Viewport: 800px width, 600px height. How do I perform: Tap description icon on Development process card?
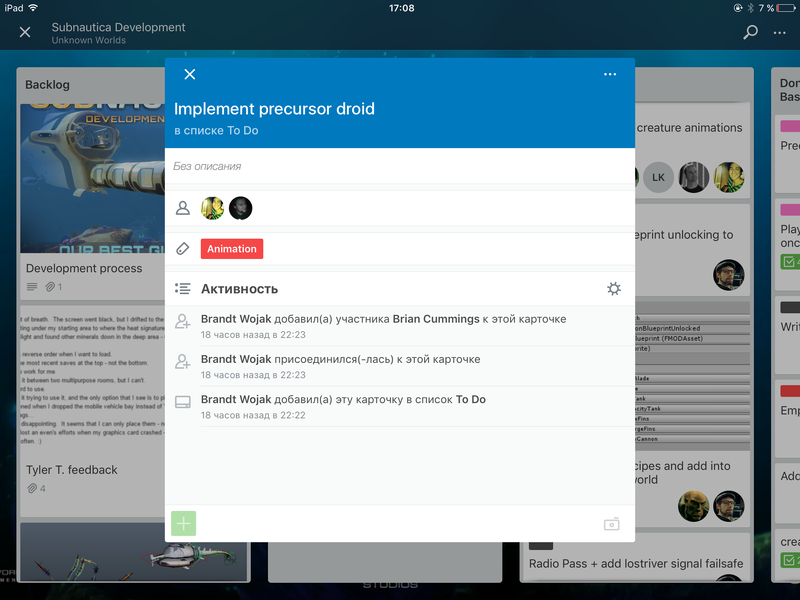(x=32, y=287)
